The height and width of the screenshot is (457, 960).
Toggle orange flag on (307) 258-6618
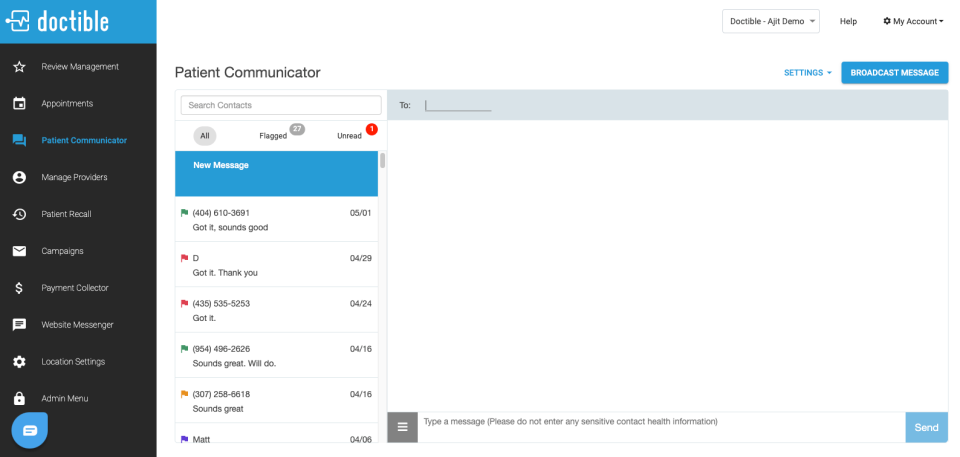click(184, 394)
